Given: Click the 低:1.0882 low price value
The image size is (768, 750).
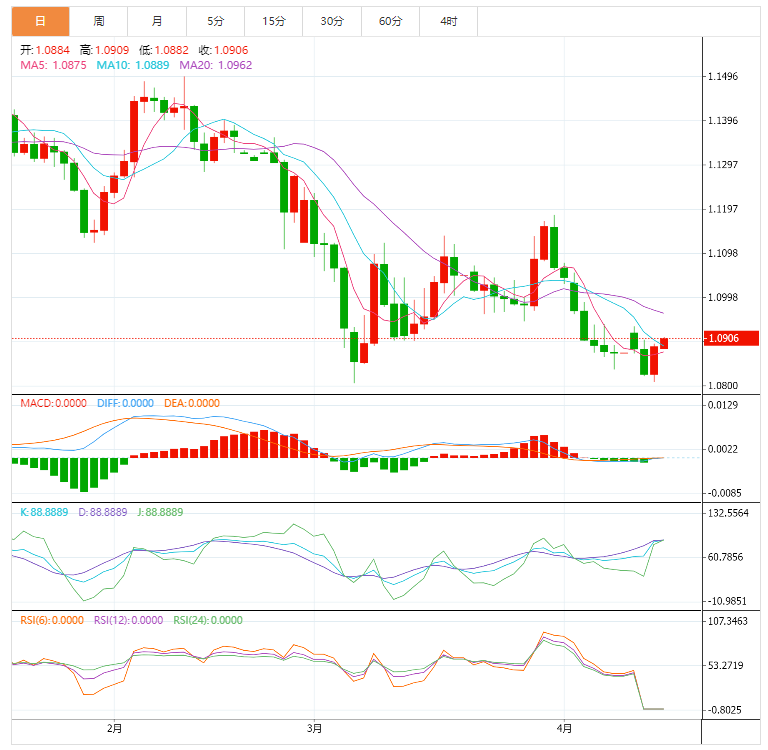Looking at the screenshot, I should (x=164, y=50).
